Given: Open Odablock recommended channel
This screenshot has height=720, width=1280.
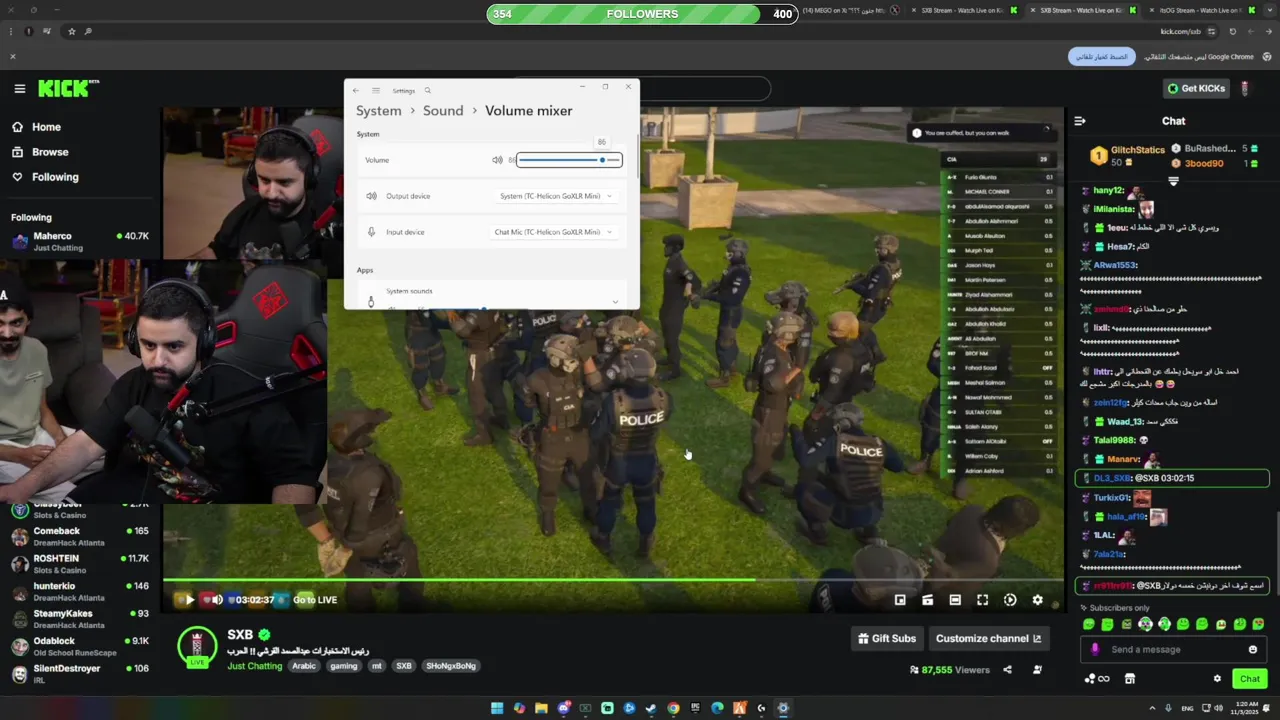Looking at the screenshot, I should (x=80, y=646).
